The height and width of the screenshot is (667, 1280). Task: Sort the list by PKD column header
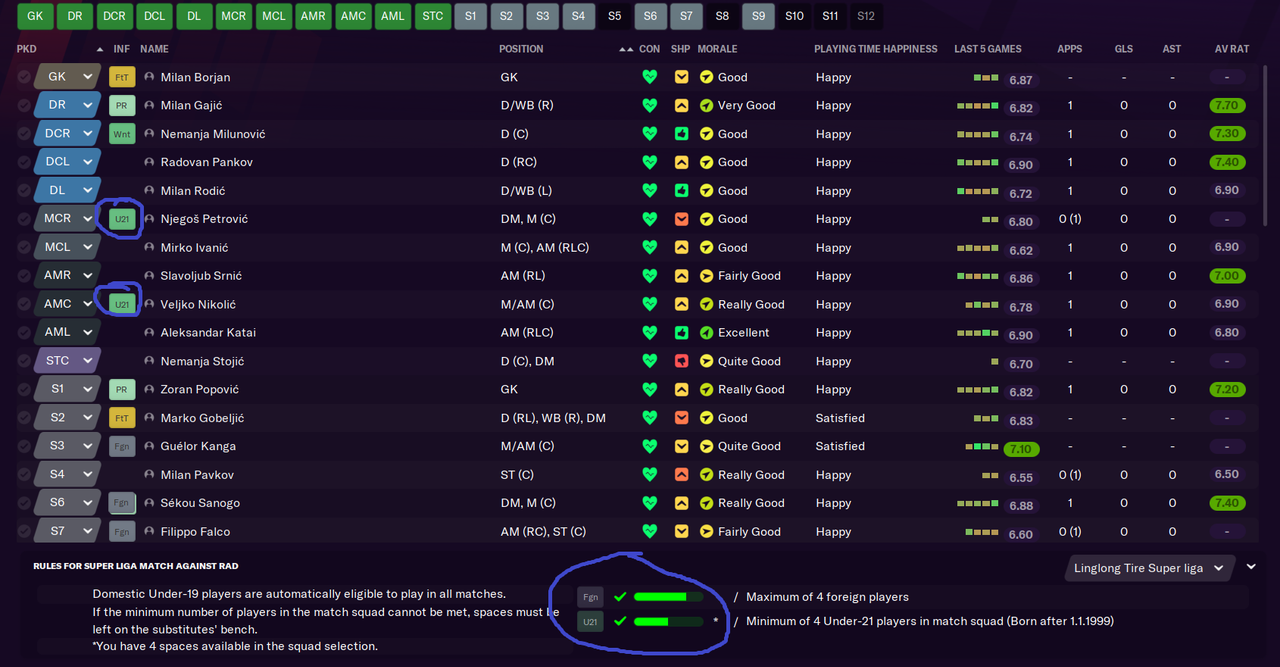pos(27,49)
